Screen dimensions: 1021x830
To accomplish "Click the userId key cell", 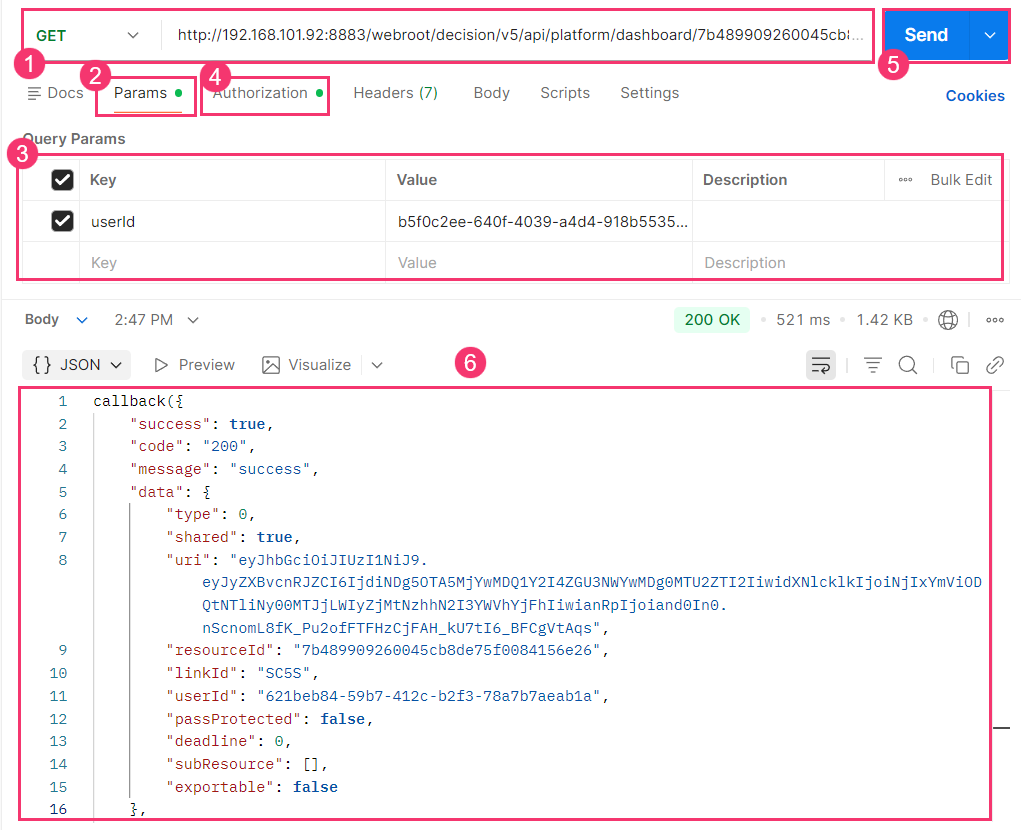I will coord(232,221).
